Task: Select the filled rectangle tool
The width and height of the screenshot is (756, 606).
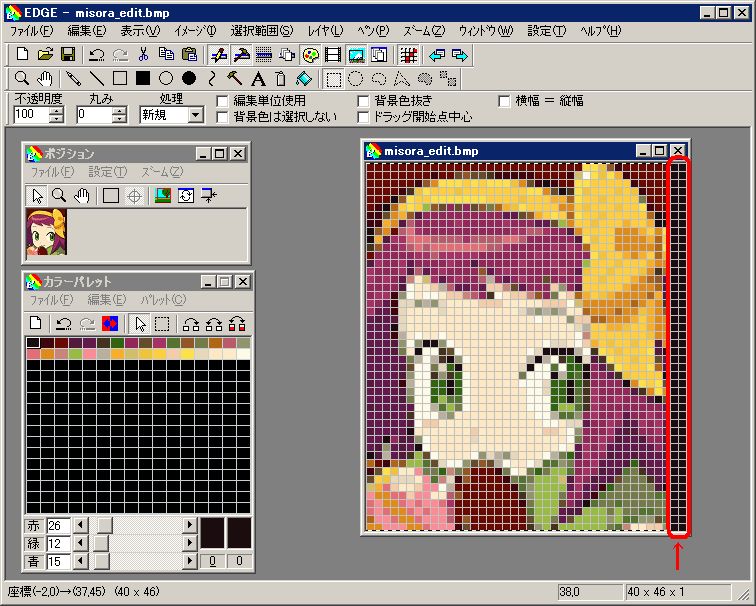Action: pos(143,78)
